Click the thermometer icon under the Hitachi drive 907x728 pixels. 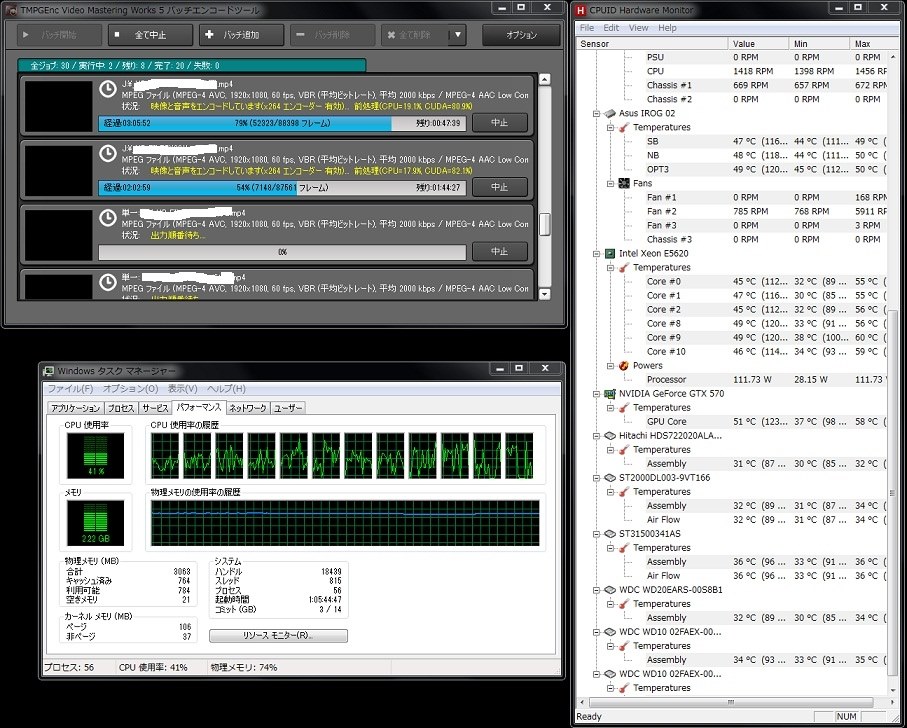pos(624,450)
